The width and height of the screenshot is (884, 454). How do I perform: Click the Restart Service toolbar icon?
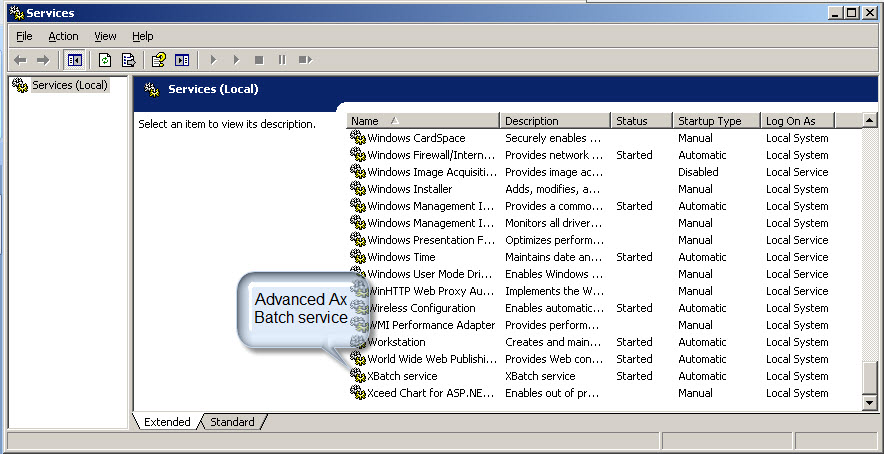pos(305,60)
